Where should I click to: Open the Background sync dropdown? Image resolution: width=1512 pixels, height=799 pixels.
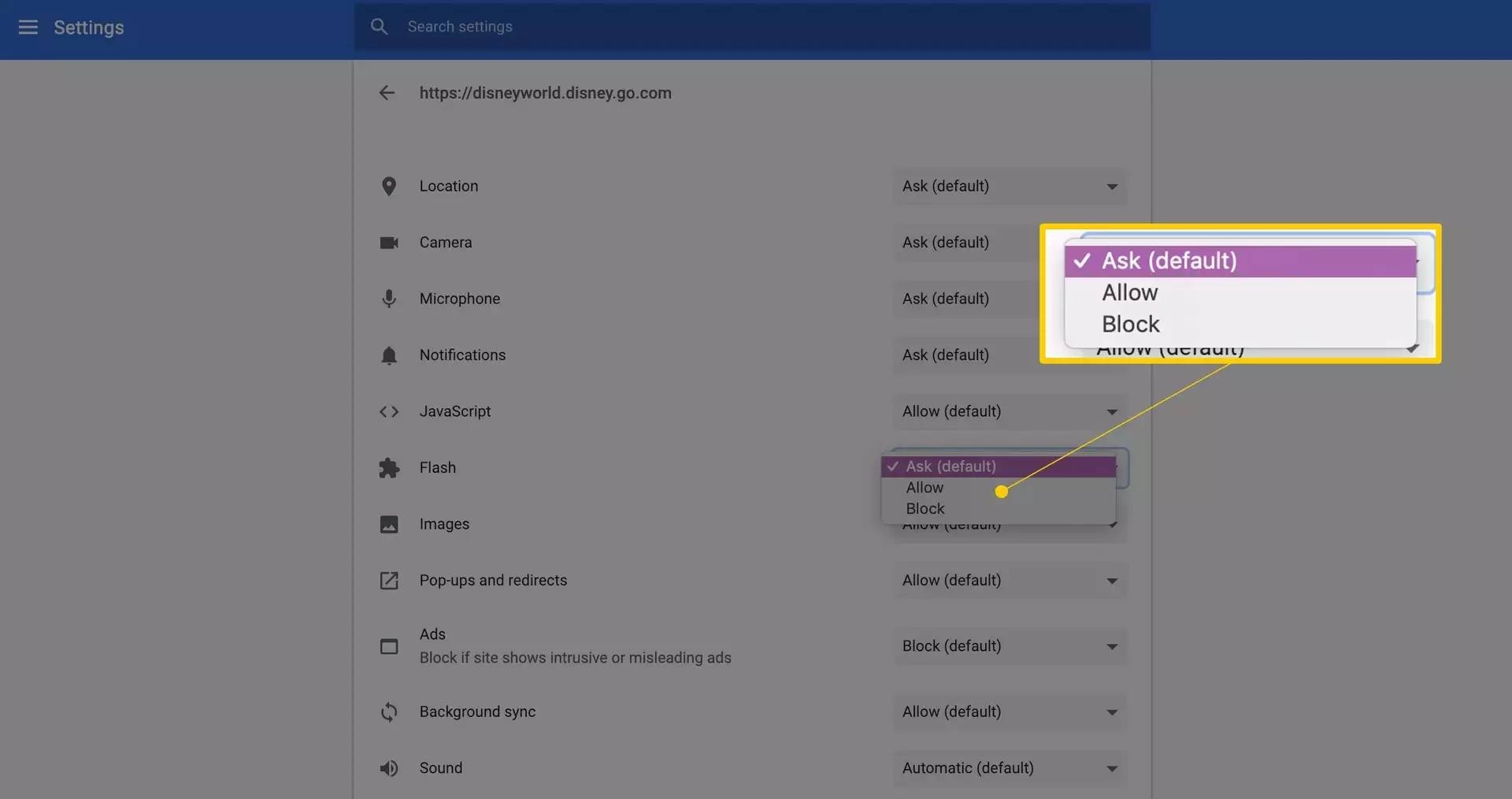[x=1010, y=712]
